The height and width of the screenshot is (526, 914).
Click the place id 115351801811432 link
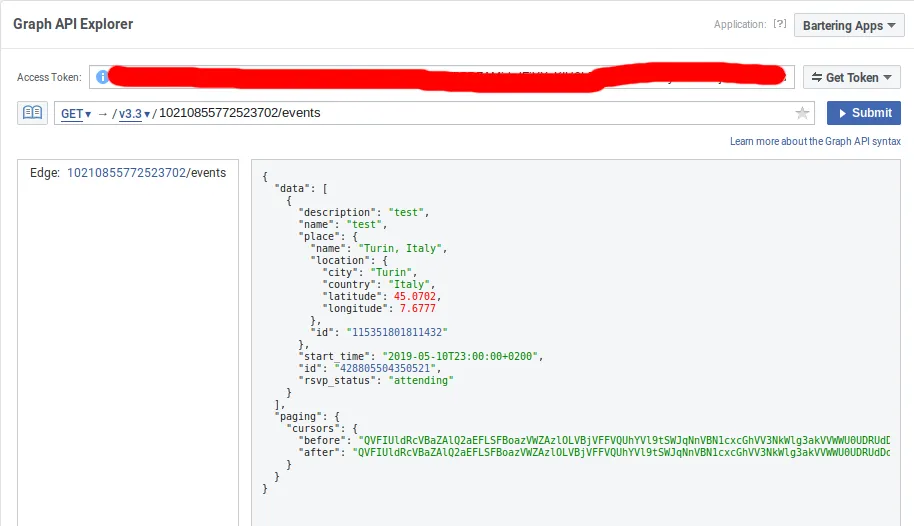click(397, 332)
